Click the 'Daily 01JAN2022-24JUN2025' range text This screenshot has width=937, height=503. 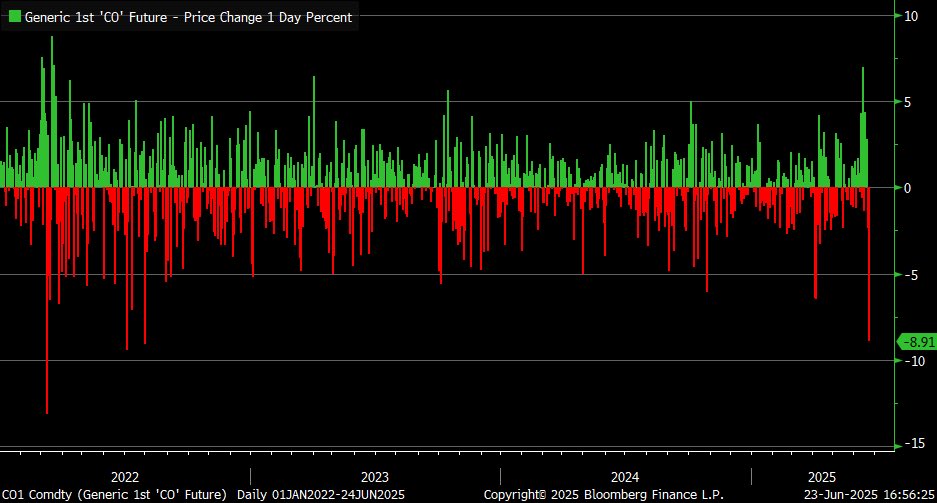pyautogui.click(x=321, y=495)
